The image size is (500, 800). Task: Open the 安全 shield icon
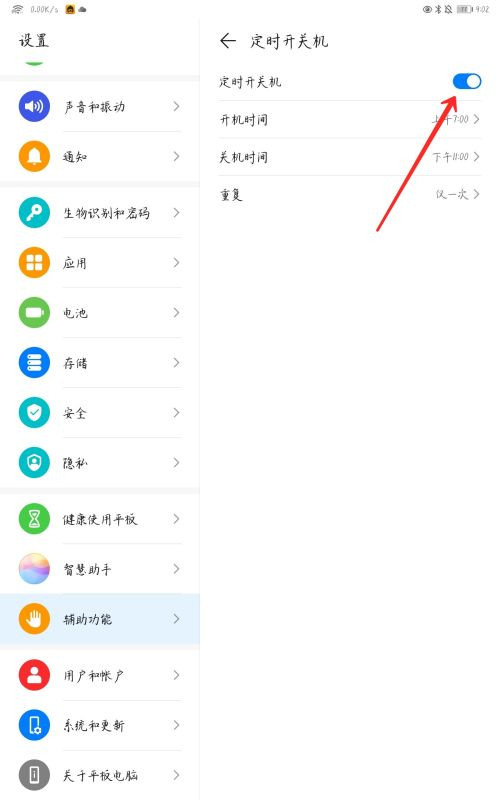click(34, 412)
